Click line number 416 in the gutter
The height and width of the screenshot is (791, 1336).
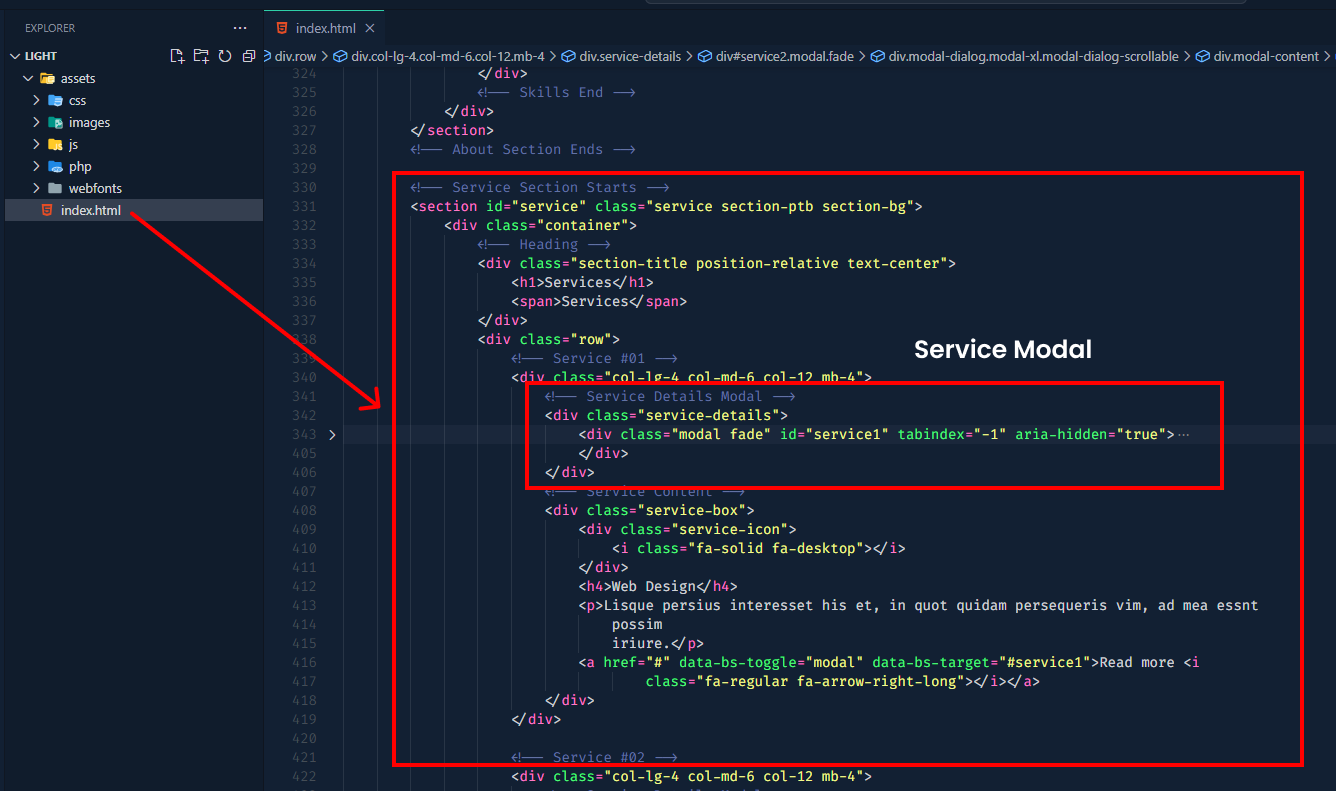click(x=302, y=663)
